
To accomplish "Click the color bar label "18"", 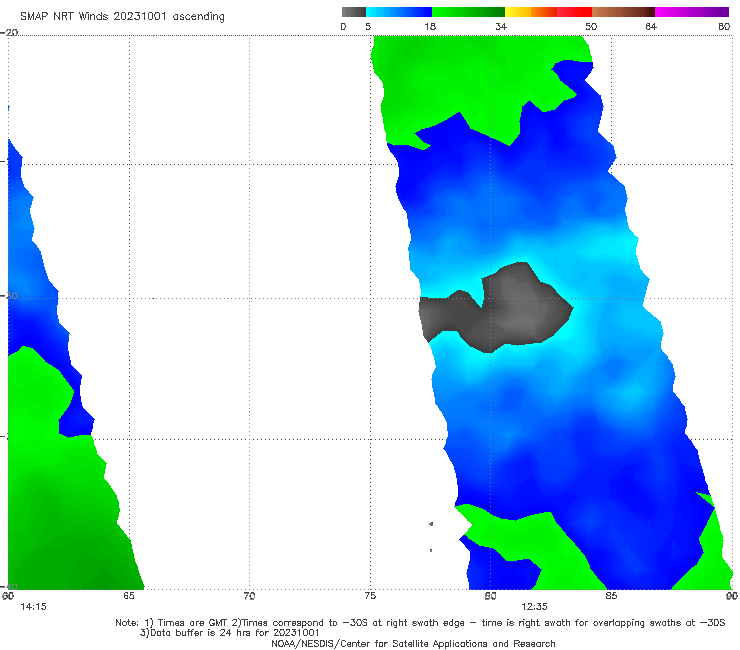I will (x=430, y=26).
